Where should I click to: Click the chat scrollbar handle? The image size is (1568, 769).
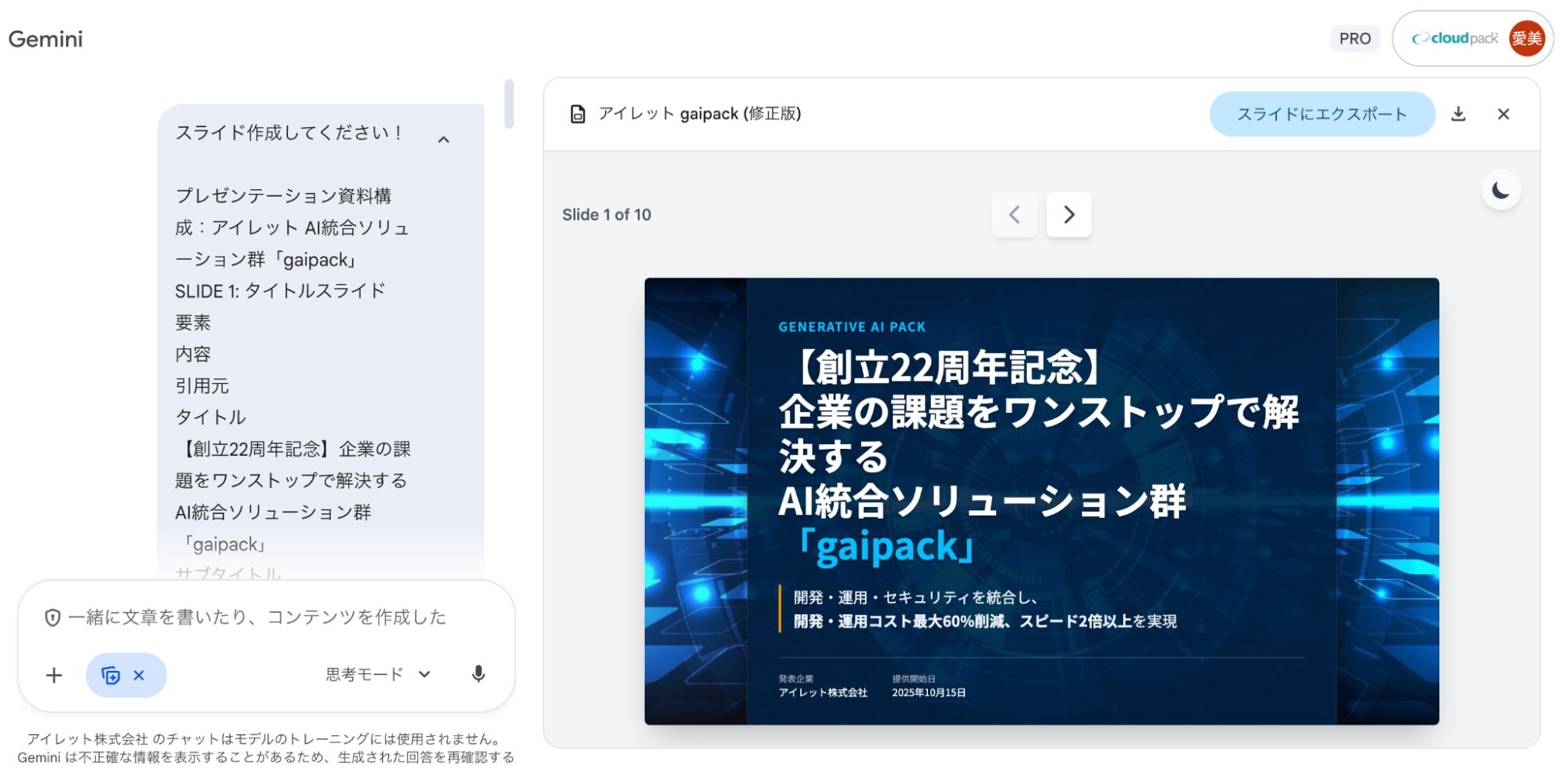coord(509,103)
